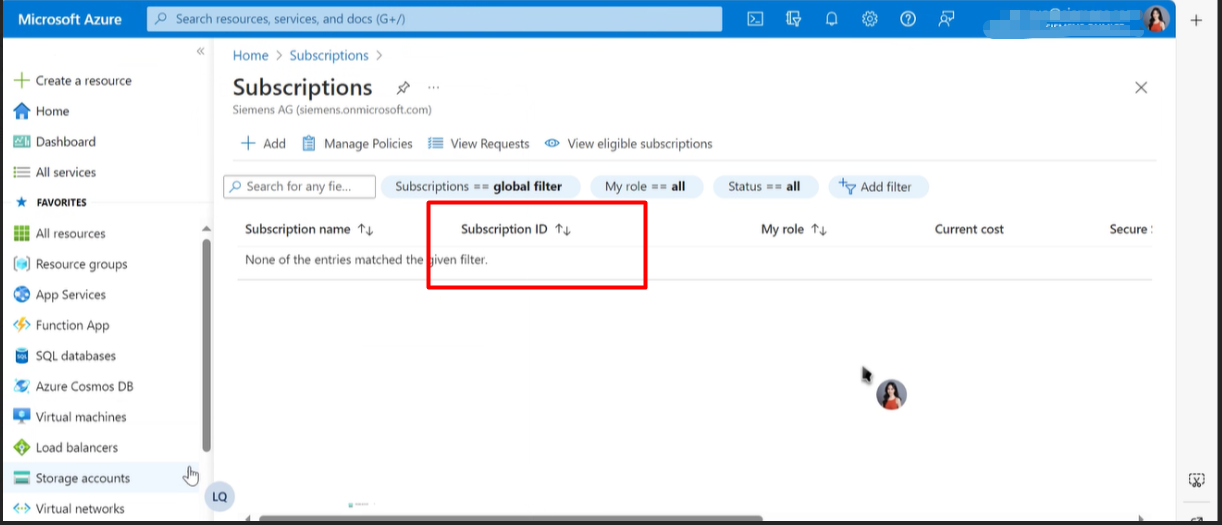Pin the Subscriptions blade
Screen dimensions: 1222x525
coord(403,88)
